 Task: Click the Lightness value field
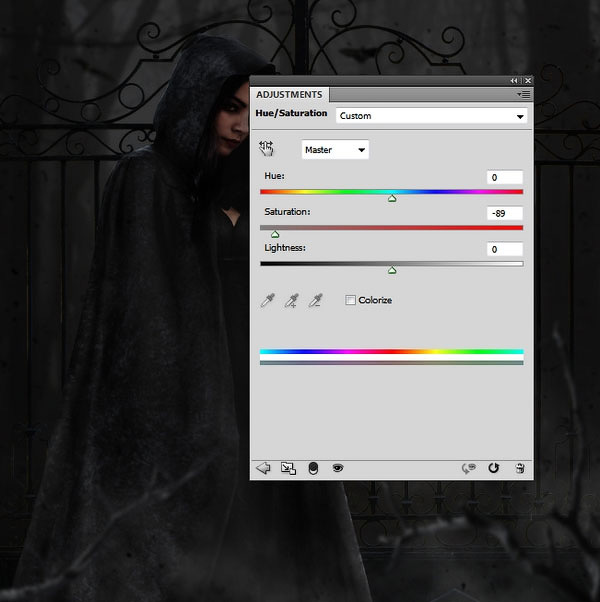[x=505, y=249]
